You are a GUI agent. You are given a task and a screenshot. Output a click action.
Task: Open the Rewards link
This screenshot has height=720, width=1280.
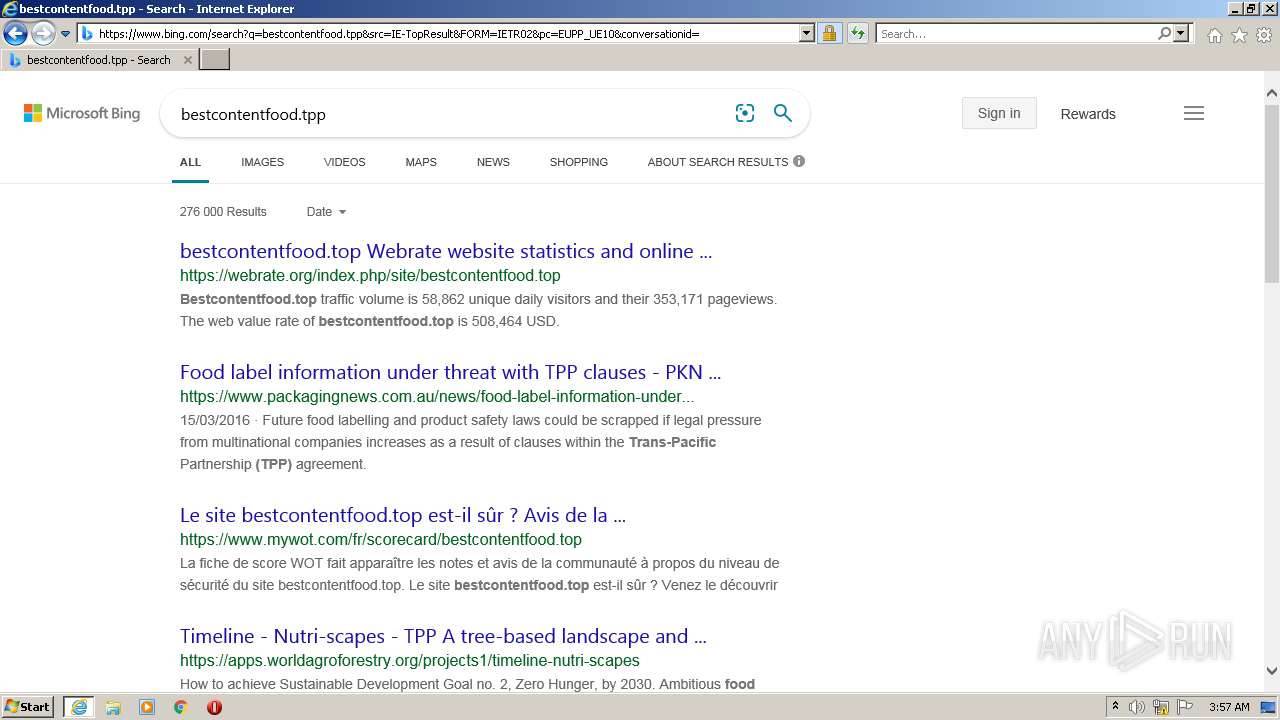tap(1088, 114)
